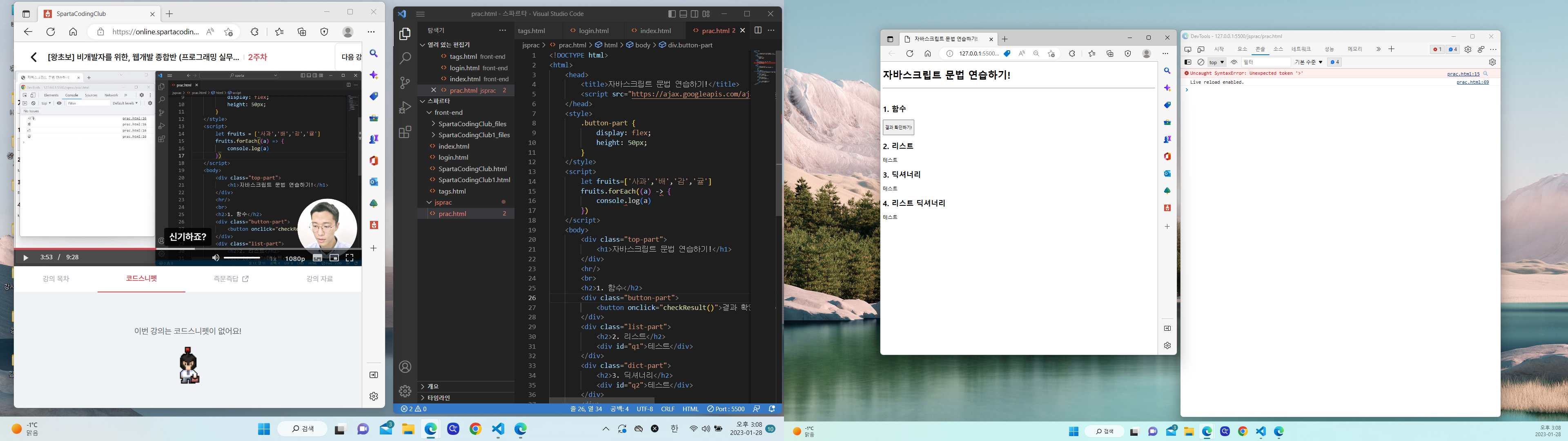Viewport: 1568px width, 441px height.
Task: Toggle the device emulation mode in DevTools
Action: (1201, 49)
